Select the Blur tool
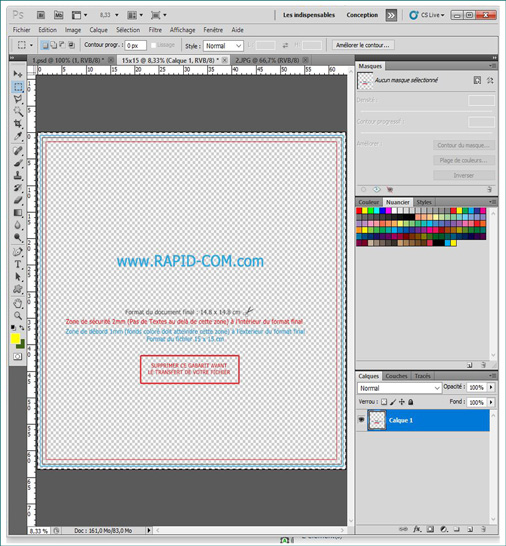 (17, 225)
